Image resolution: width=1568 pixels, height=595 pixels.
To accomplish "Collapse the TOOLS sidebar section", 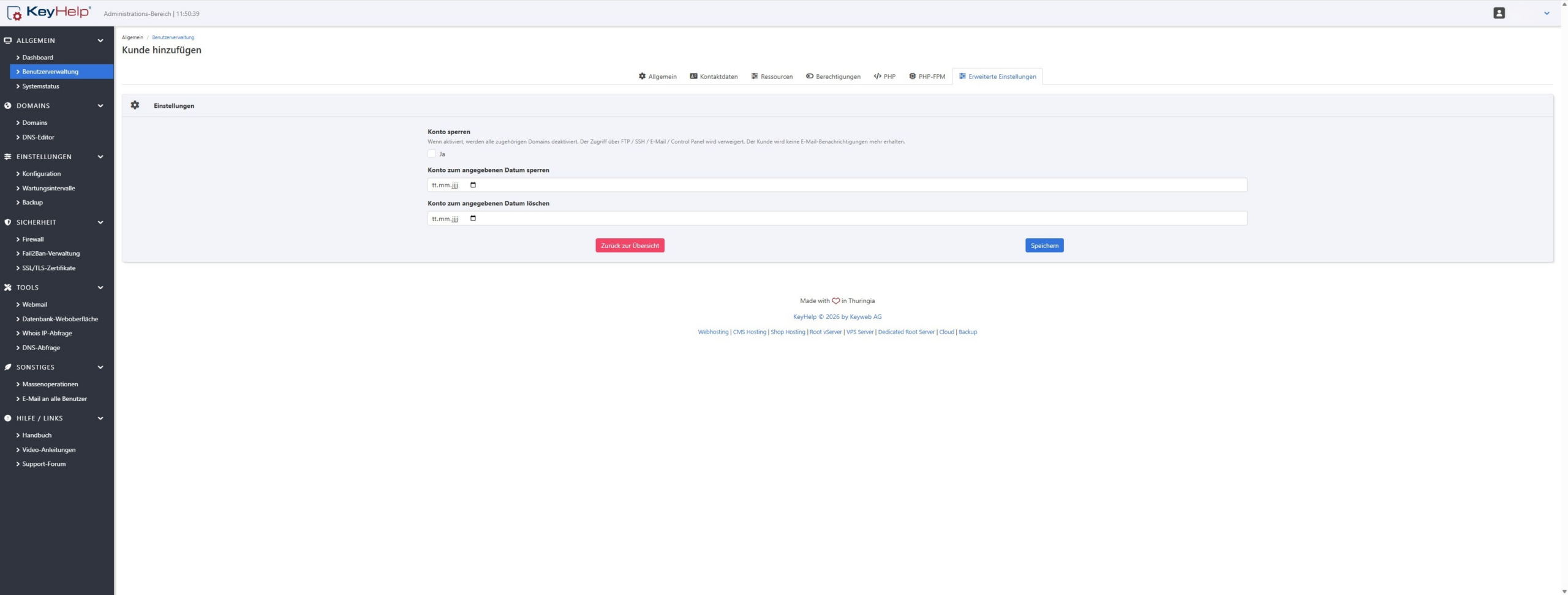I will (x=100, y=288).
